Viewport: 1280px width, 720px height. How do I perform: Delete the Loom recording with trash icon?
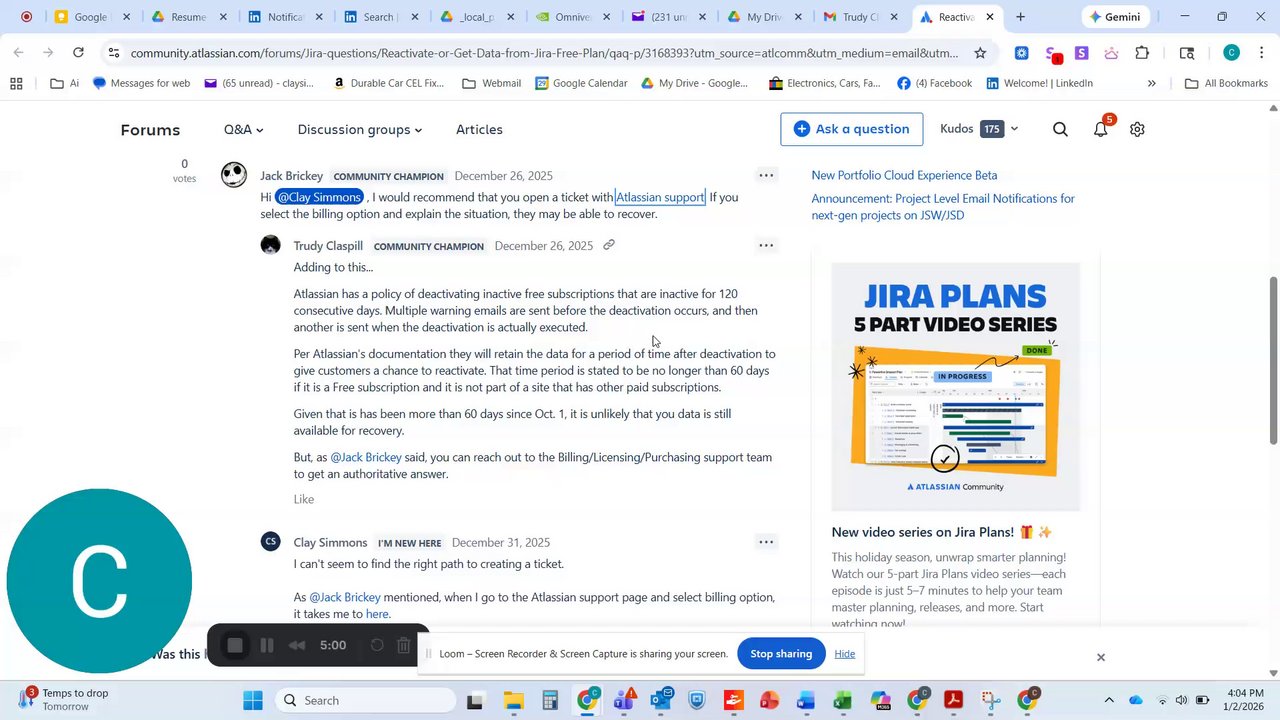[x=404, y=645]
